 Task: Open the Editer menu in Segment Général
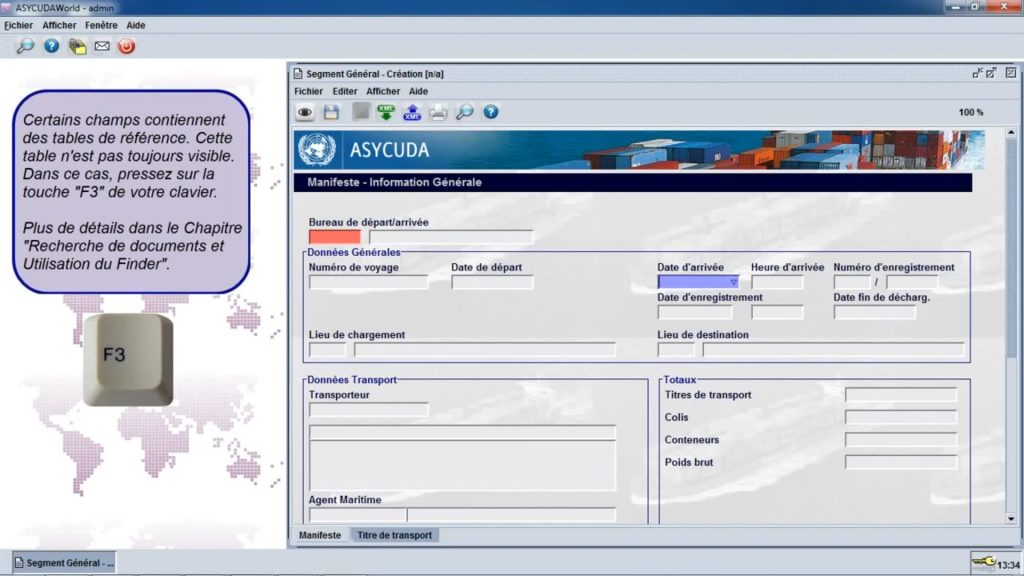[344, 91]
